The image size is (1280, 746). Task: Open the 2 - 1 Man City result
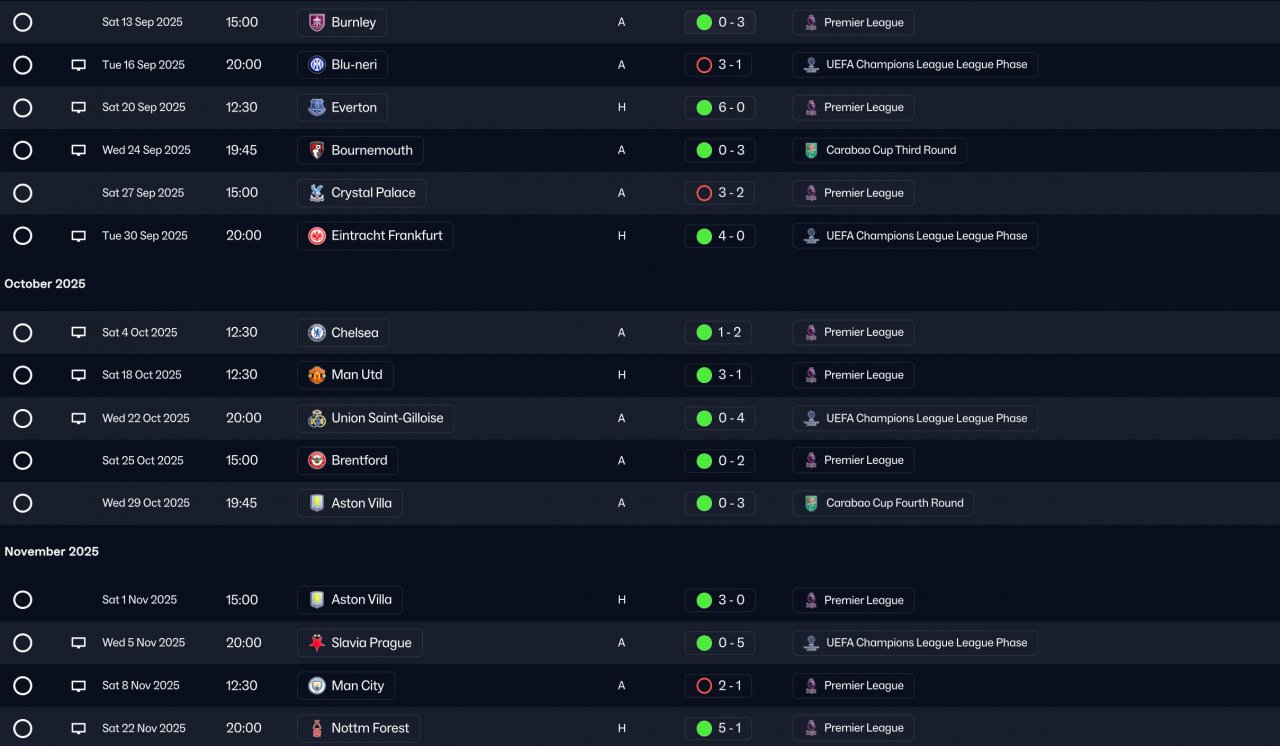(720, 686)
